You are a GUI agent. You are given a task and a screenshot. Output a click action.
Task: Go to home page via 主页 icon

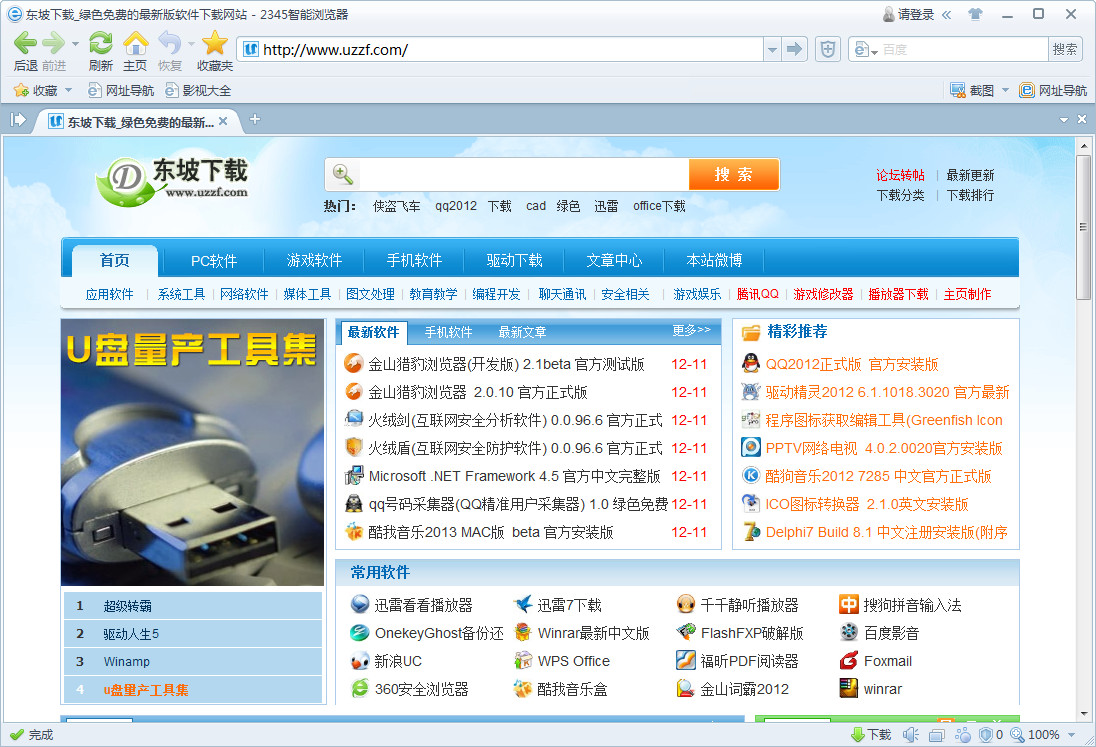click(x=135, y=43)
